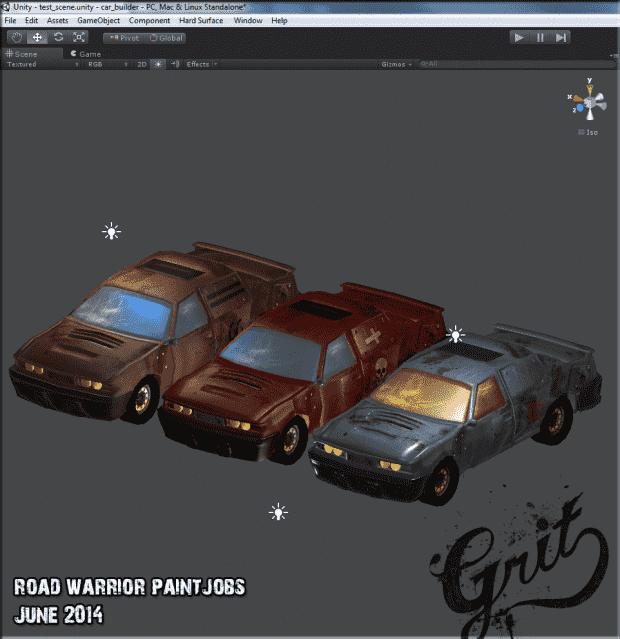Select the Hand tool in toolbar
This screenshot has height=639, width=620.
[16, 37]
